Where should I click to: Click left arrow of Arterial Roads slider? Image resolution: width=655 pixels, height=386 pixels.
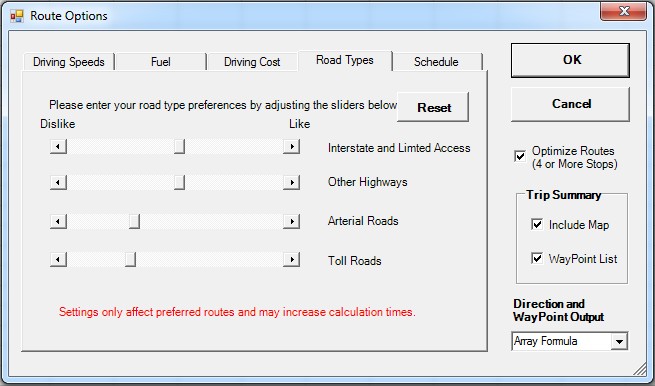tap(58, 221)
